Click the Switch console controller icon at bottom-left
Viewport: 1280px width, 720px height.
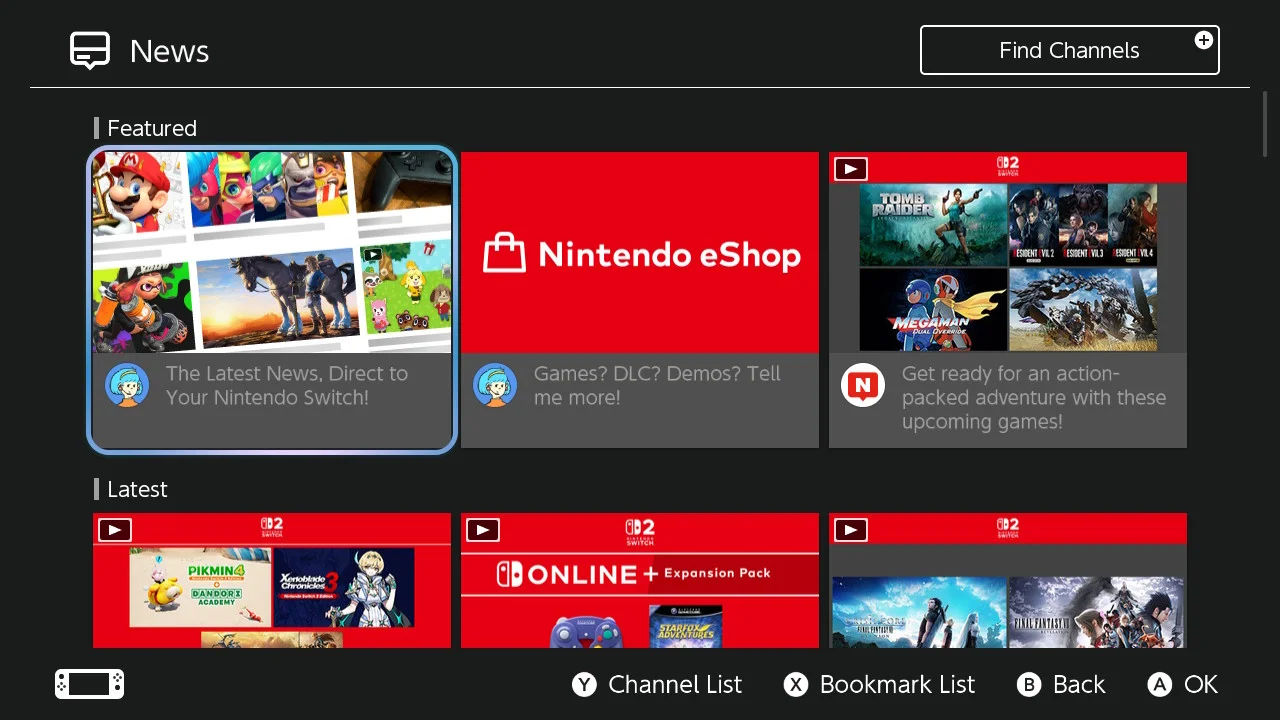90,684
